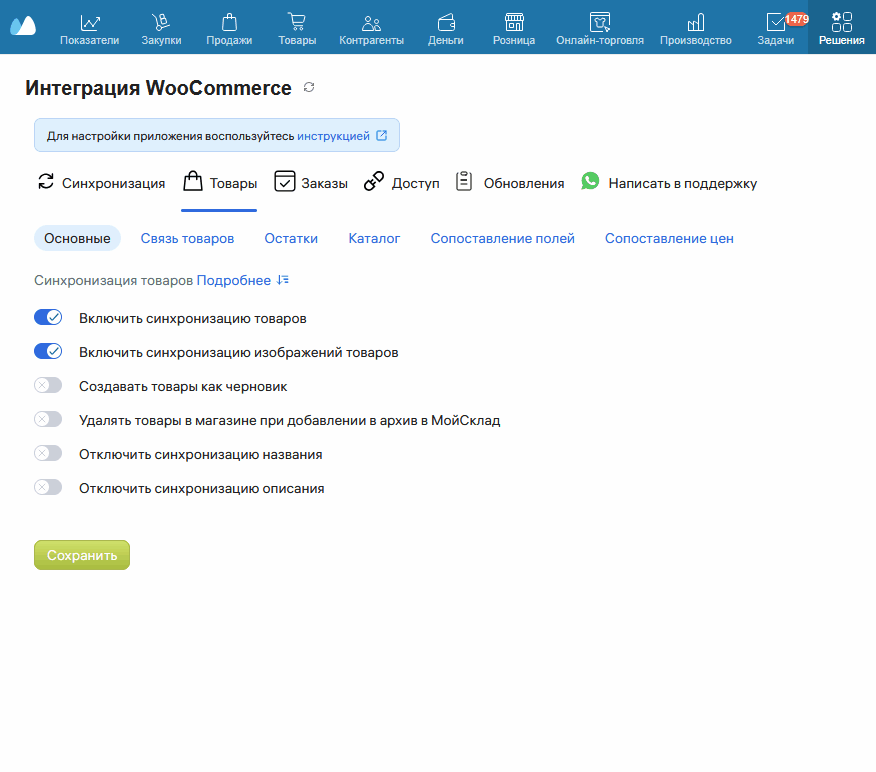The image size is (876, 772).
Task: Click the Сохранить button
Action: [x=82, y=555]
